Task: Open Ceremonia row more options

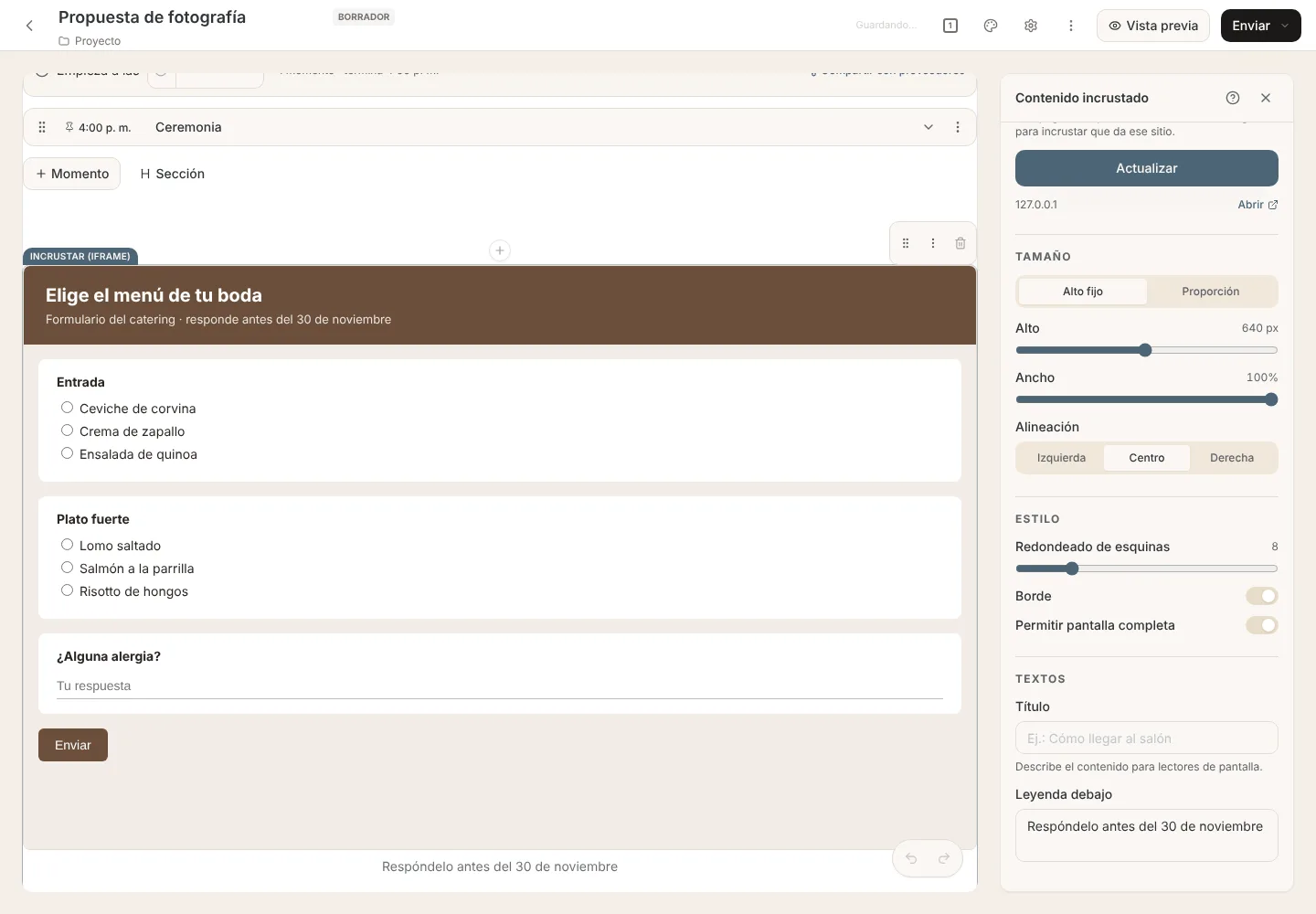Action: [x=958, y=127]
